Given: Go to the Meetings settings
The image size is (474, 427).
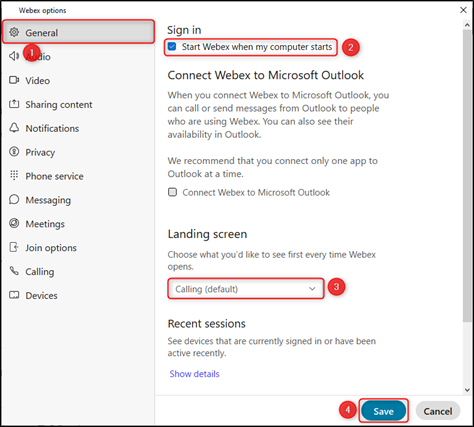Looking at the screenshot, I should click(x=79, y=224).
